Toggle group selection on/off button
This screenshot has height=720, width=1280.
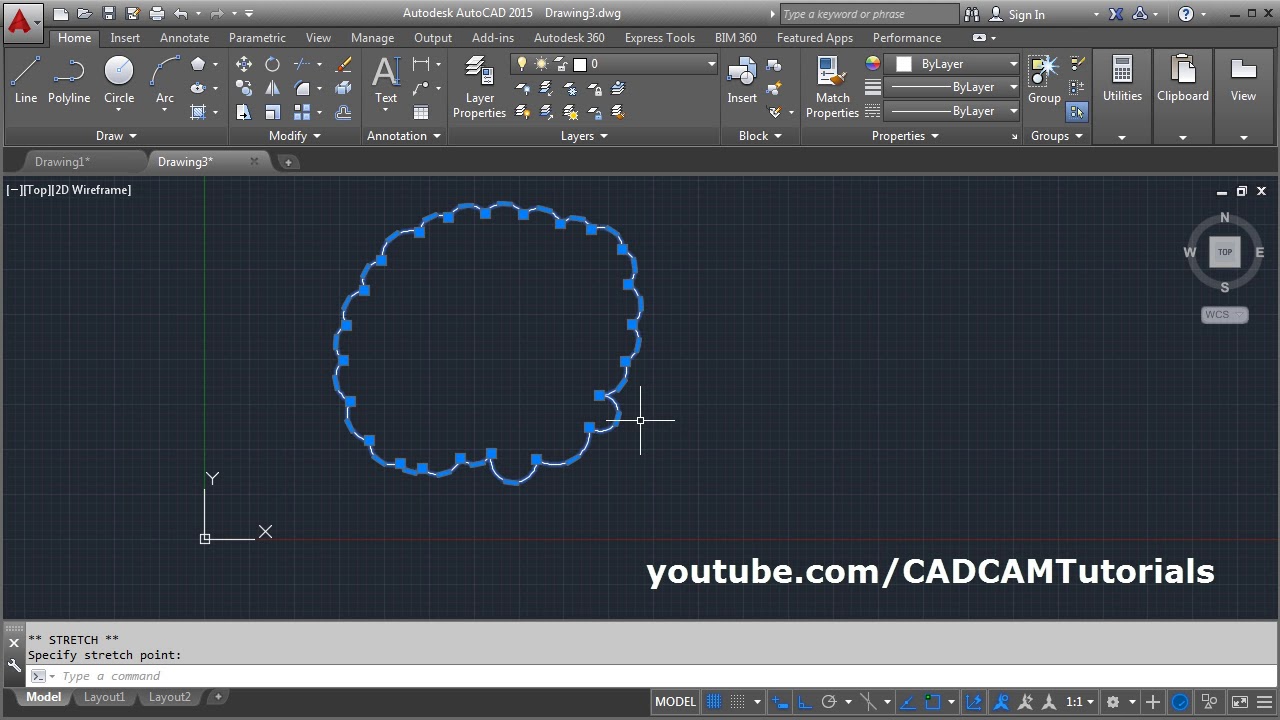(1077, 112)
